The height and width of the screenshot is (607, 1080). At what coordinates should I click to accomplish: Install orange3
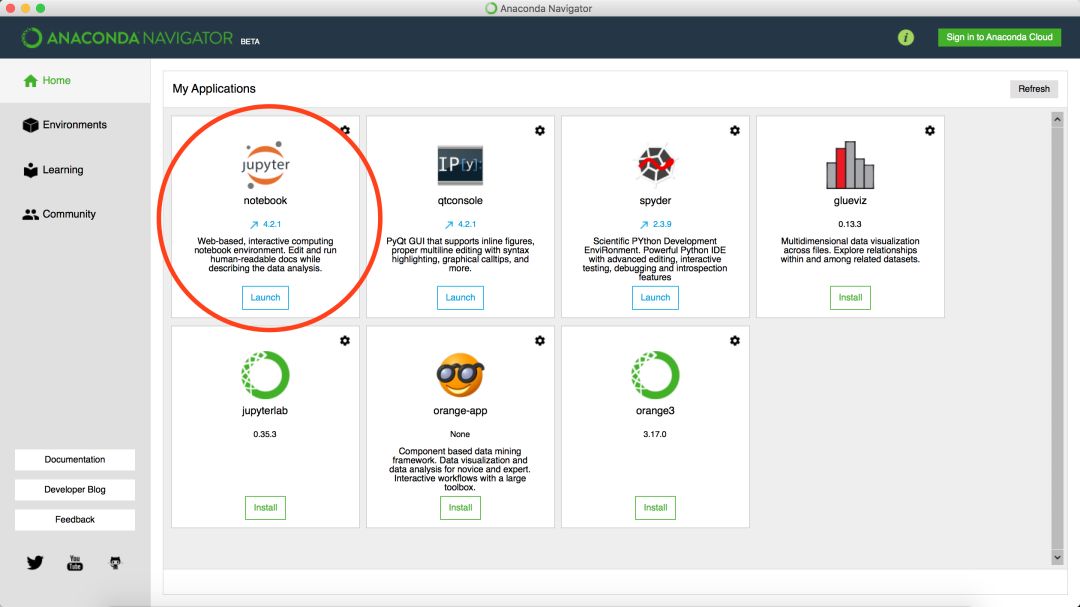(655, 508)
